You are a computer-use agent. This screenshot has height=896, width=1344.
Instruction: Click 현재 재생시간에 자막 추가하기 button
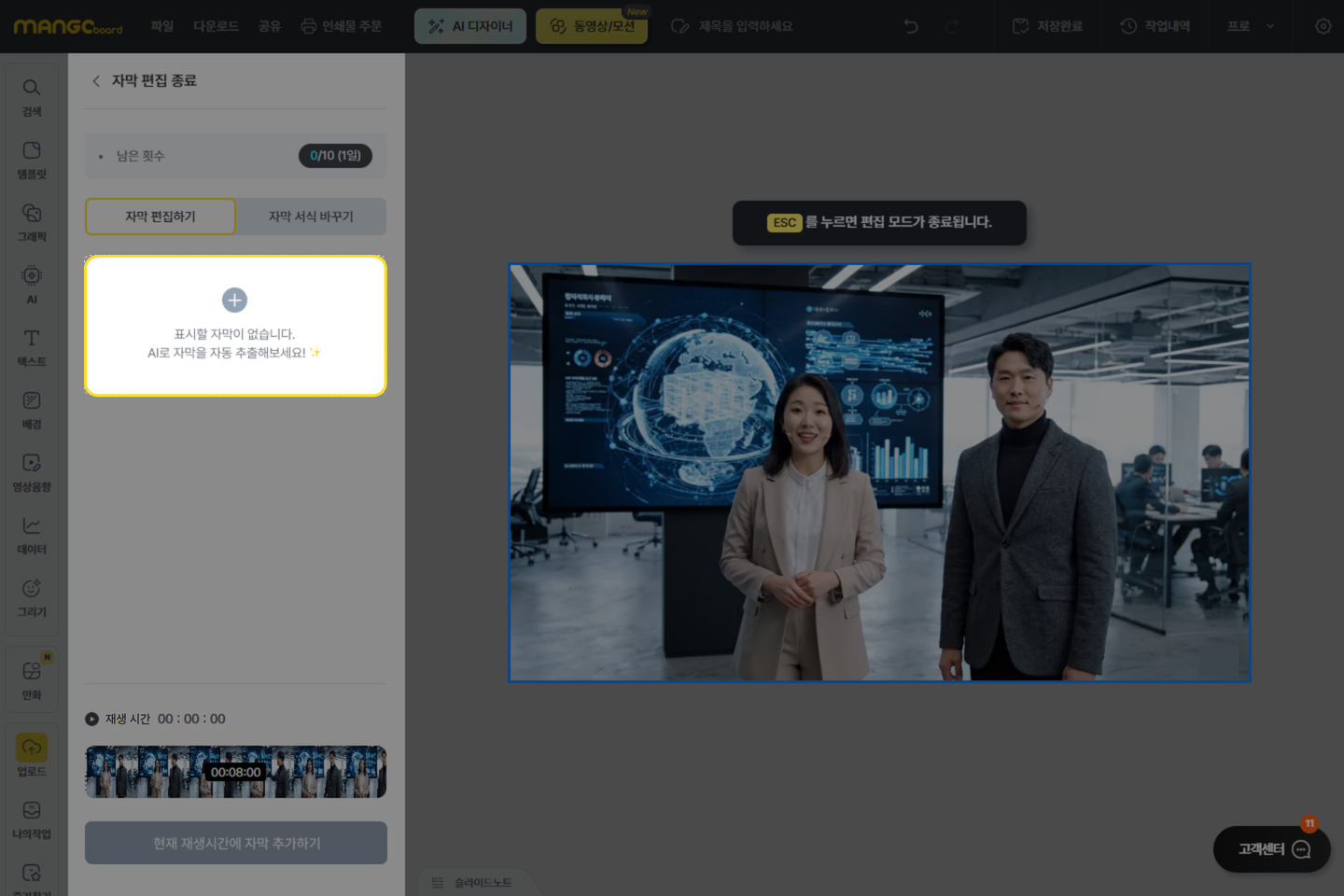click(236, 843)
